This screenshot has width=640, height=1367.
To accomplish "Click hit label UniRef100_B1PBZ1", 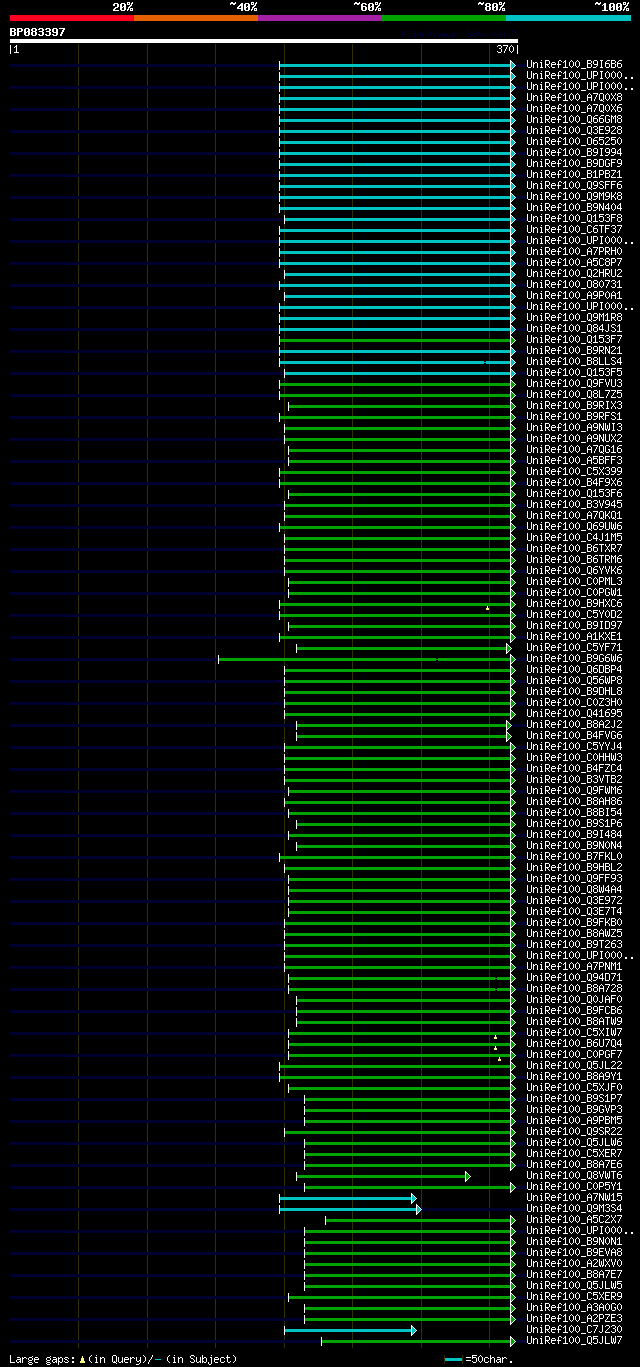I will (x=574, y=175).
